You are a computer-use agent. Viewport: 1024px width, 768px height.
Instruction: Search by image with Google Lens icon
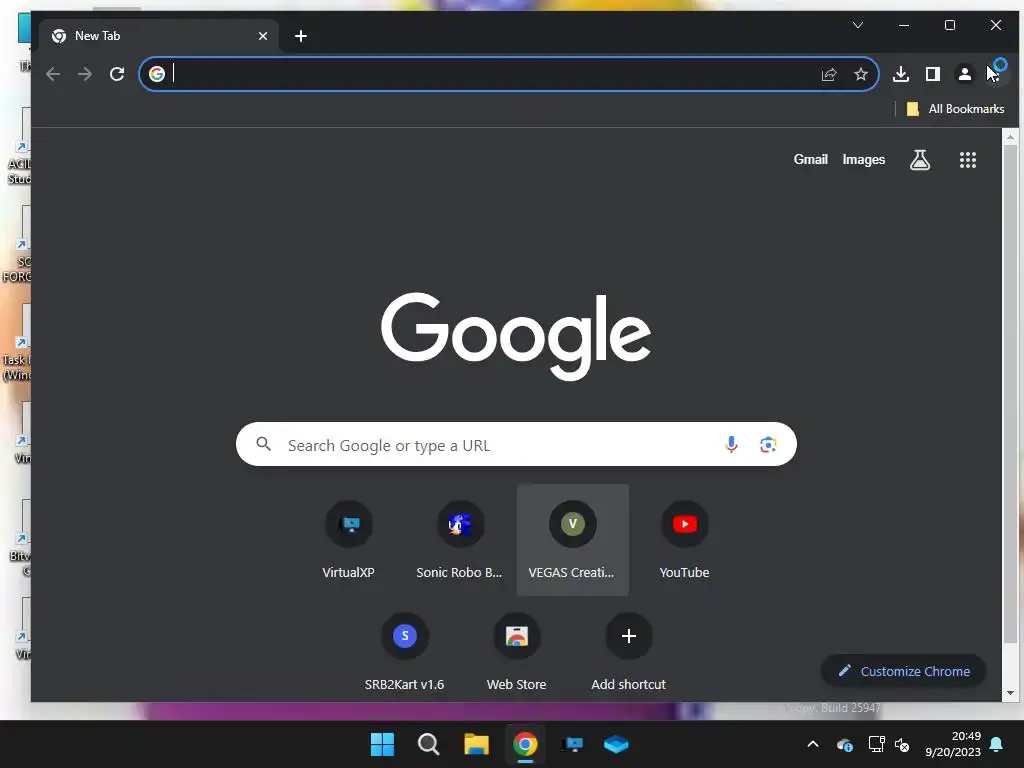pyautogui.click(x=768, y=445)
